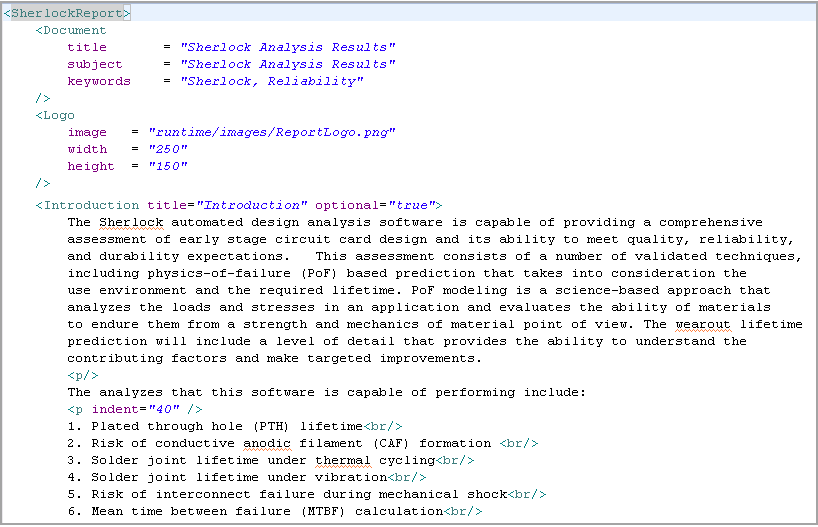The width and height of the screenshot is (818, 527).
Task: Click the underlined word anodic
Action: 267,444
